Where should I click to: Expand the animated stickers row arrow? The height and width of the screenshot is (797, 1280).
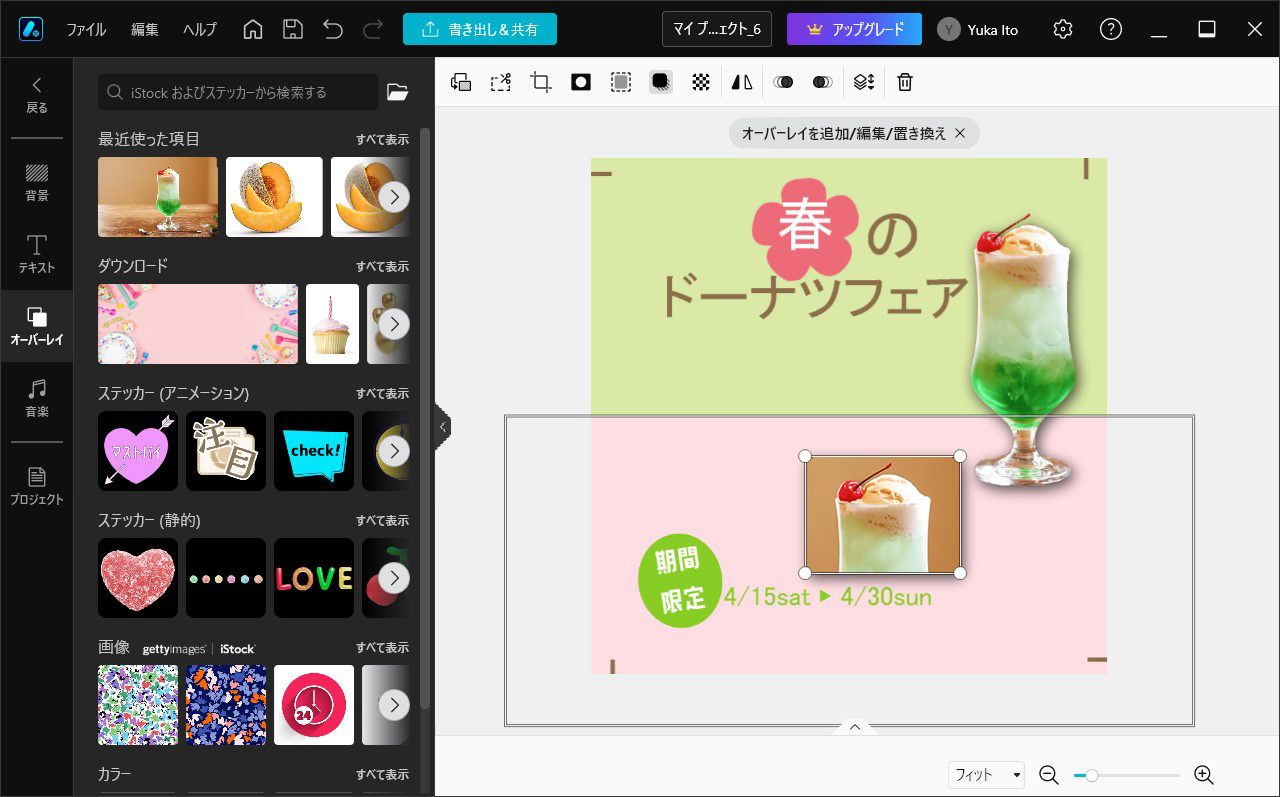coord(394,450)
